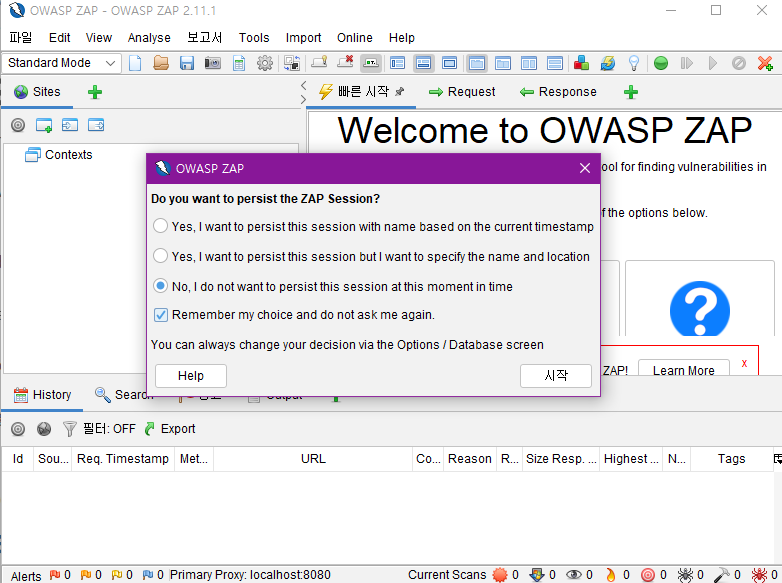Click the Req. Timestamp column header
Screen dimensions: 782x583
(x=123, y=459)
